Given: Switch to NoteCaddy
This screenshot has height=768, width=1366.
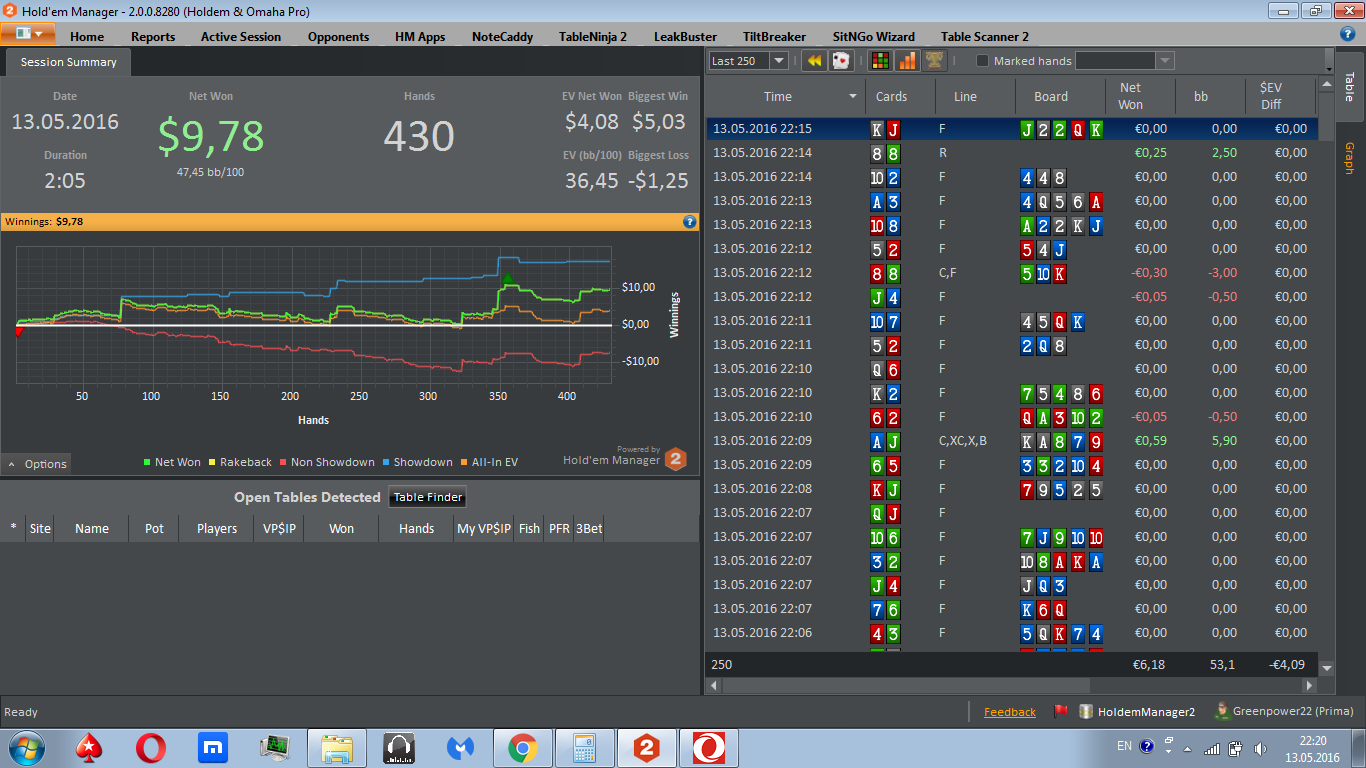Looking at the screenshot, I should click(x=502, y=37).
